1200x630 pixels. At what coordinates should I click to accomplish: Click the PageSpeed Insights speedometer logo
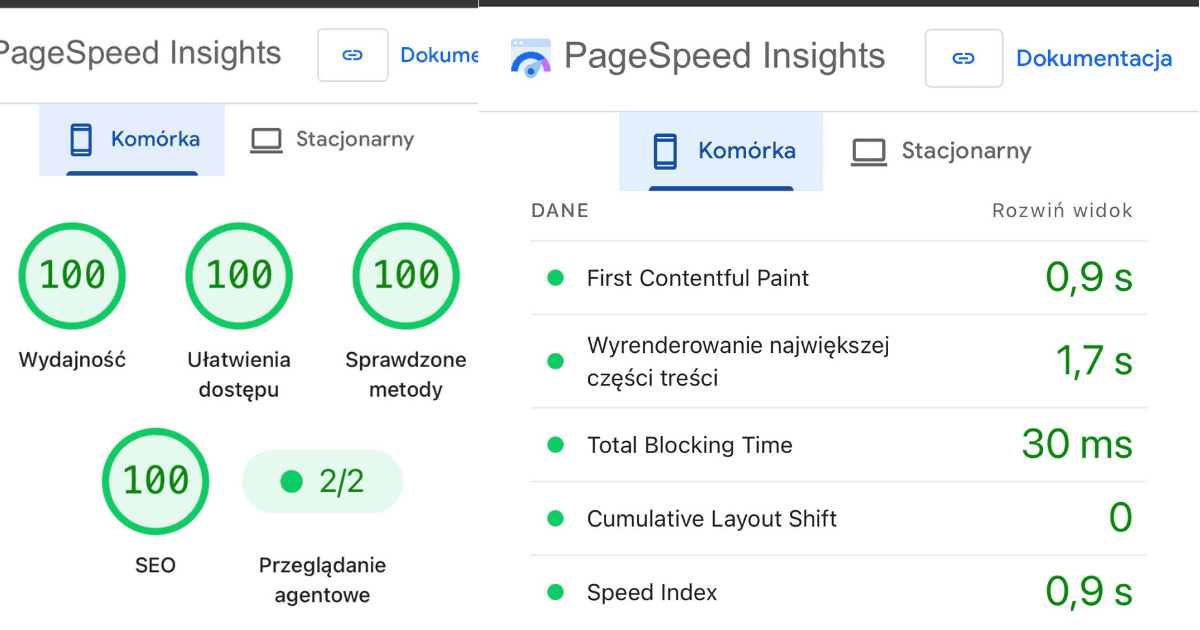[530, 57]
